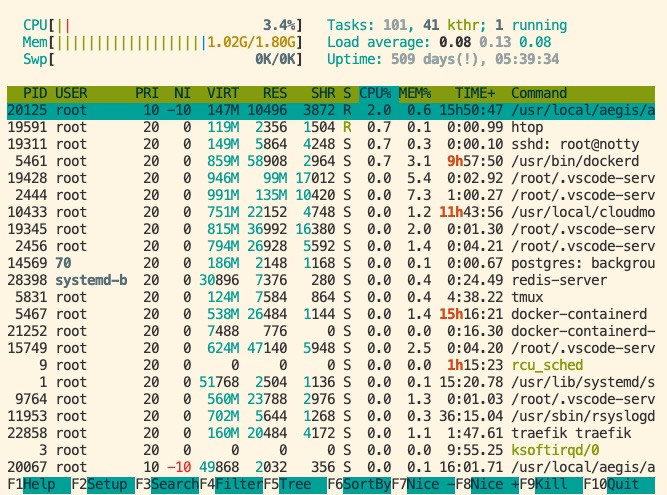This screenshot has width=667, height=495.
Task: Click the 1.02G/1.80G memory value
Action: 251,42
